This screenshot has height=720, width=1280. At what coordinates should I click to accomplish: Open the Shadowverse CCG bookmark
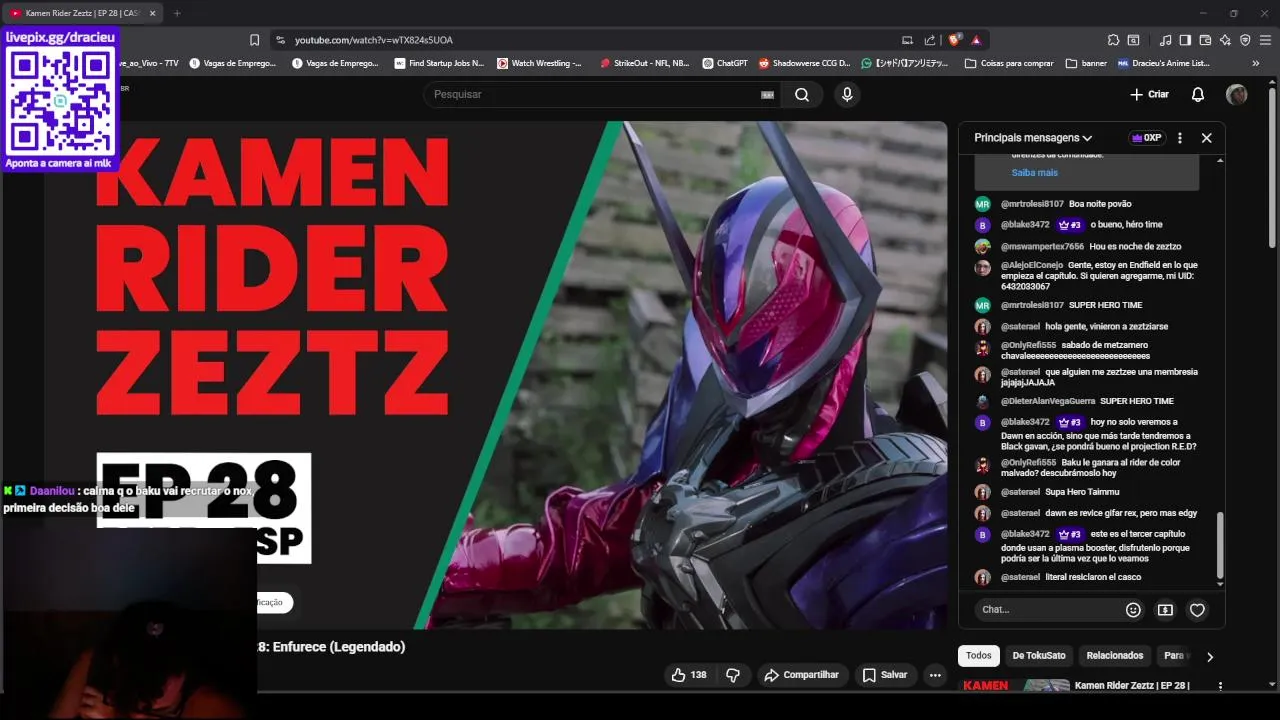(804, 63)
